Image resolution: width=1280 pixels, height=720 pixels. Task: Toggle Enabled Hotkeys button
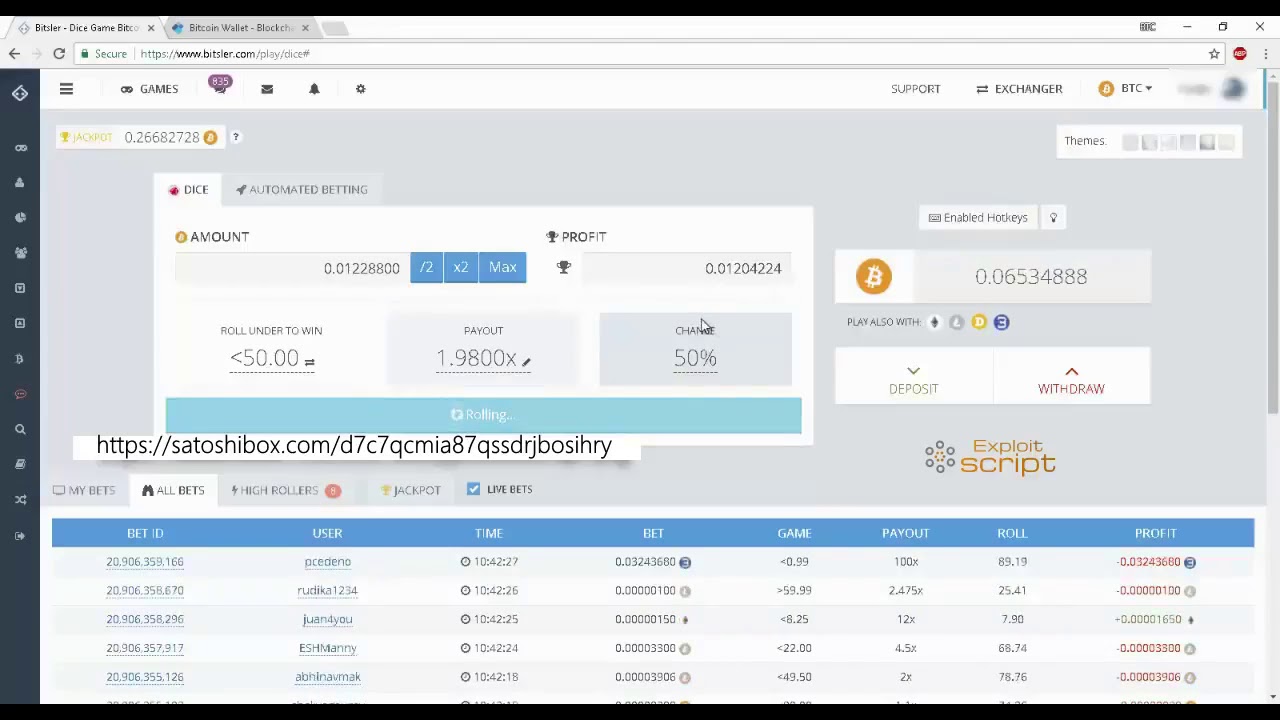pyautogui.click(x=978, y=217)
